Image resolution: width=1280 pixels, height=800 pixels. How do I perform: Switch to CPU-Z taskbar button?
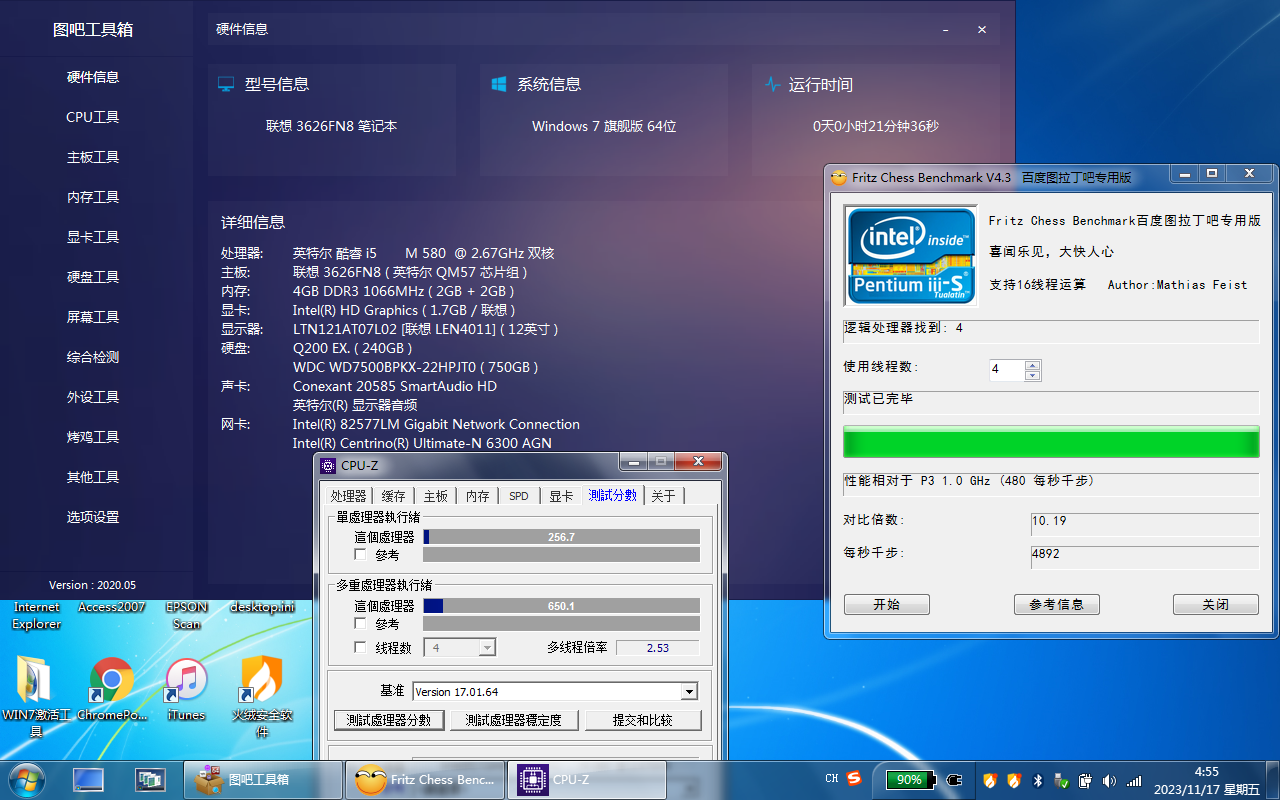pyautogui.click(x=587, y=780)
